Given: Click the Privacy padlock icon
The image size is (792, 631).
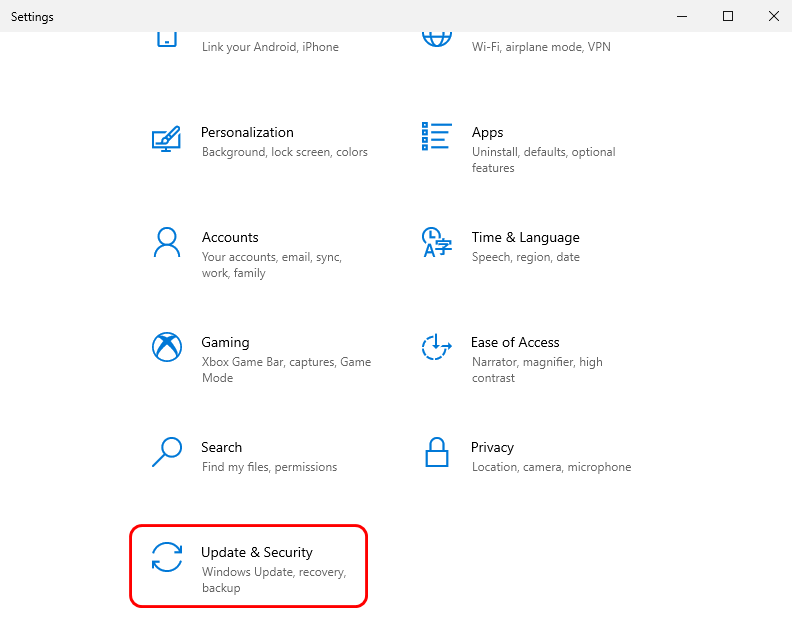Looking at the screenshot, I should click(436, 452).
